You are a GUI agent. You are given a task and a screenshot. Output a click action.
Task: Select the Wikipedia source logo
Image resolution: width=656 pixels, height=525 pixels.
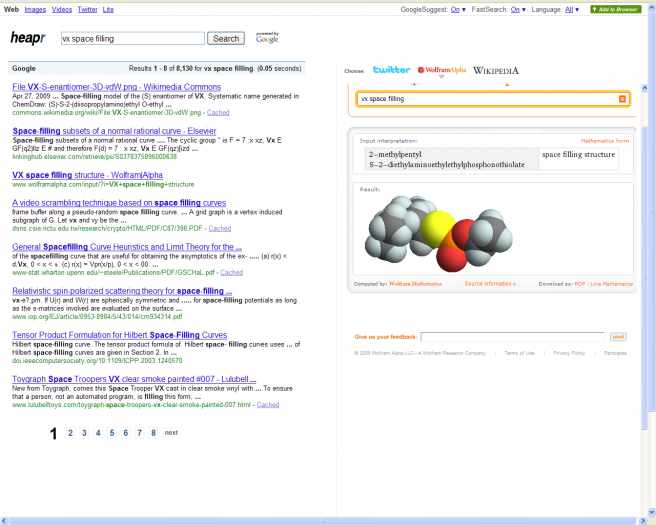click(x=496, y=71)
